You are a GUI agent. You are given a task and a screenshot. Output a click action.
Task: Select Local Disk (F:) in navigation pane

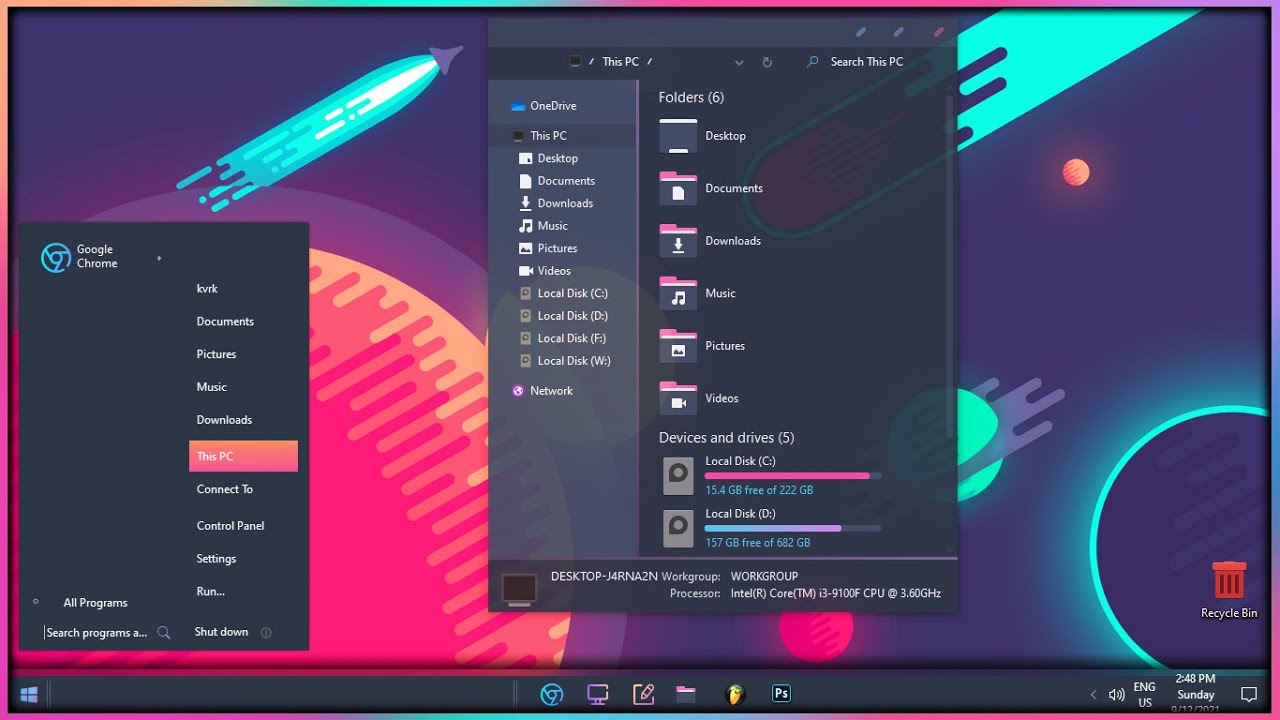(572, 338)
